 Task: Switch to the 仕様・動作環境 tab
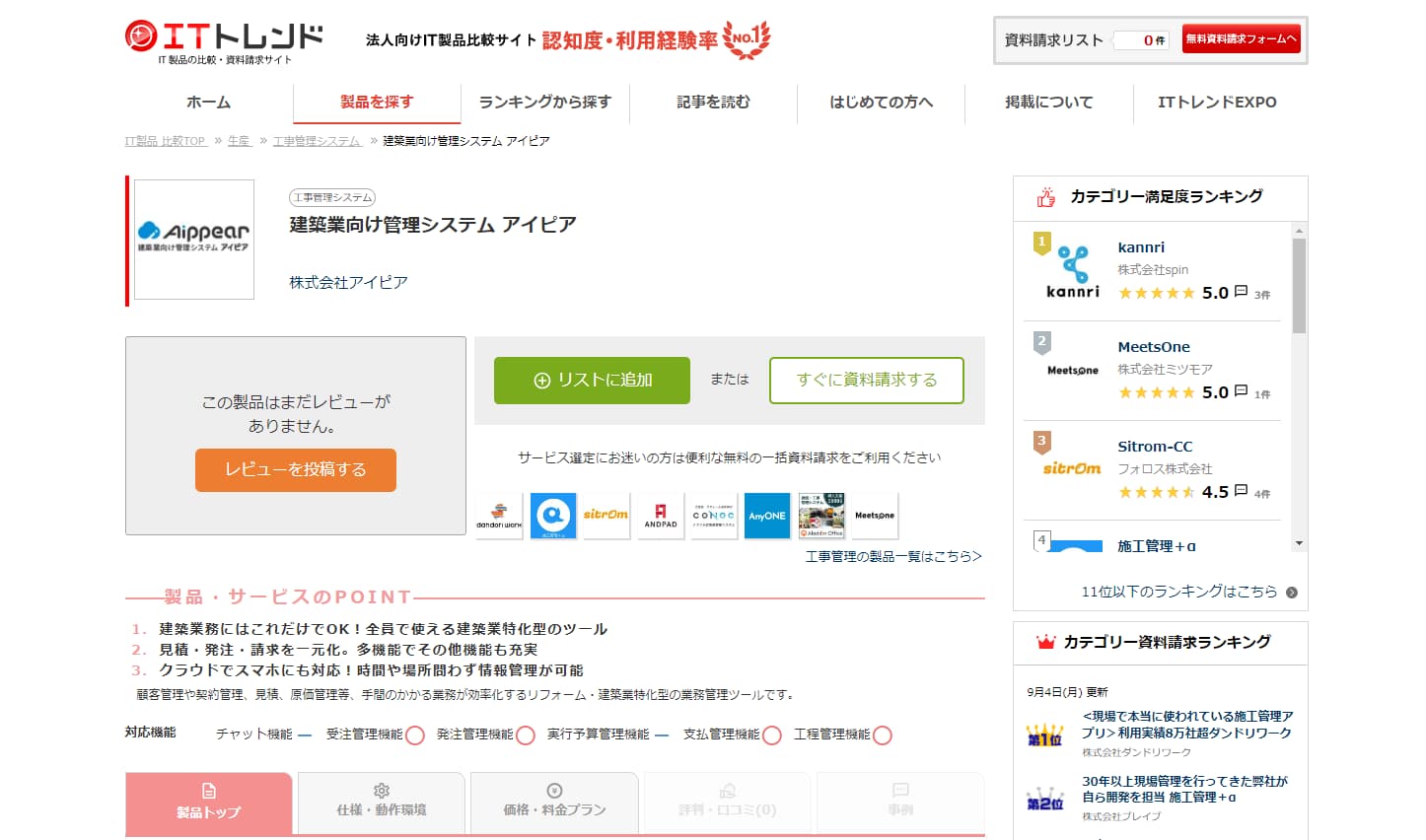pos(382,803)
